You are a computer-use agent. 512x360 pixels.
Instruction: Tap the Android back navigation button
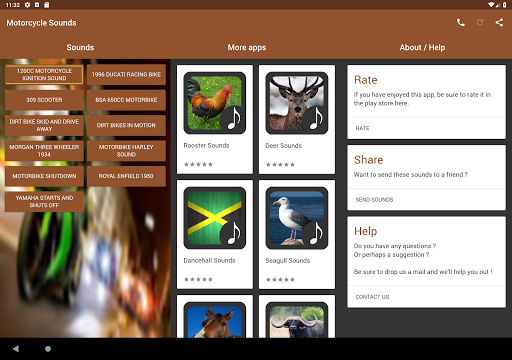(16, 349)
